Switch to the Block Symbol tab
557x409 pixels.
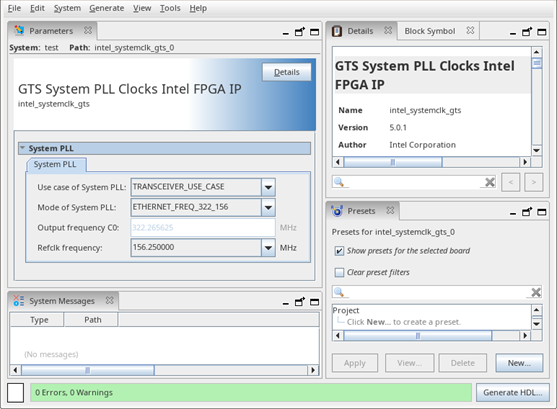(x=429, y=31)
